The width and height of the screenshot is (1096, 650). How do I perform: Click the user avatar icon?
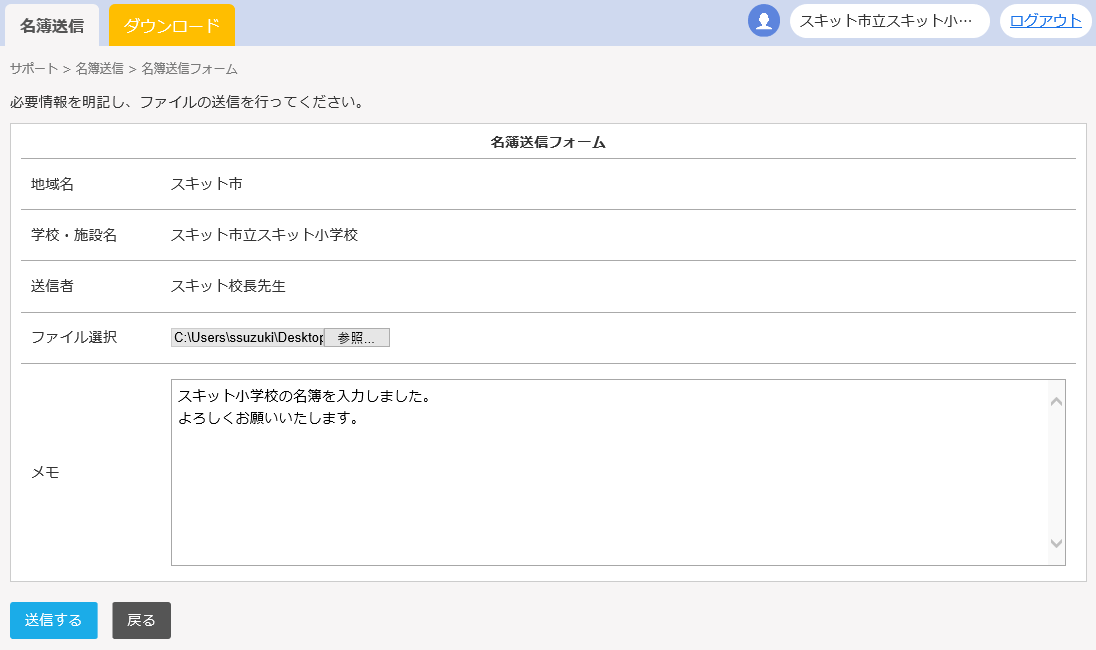764,21
